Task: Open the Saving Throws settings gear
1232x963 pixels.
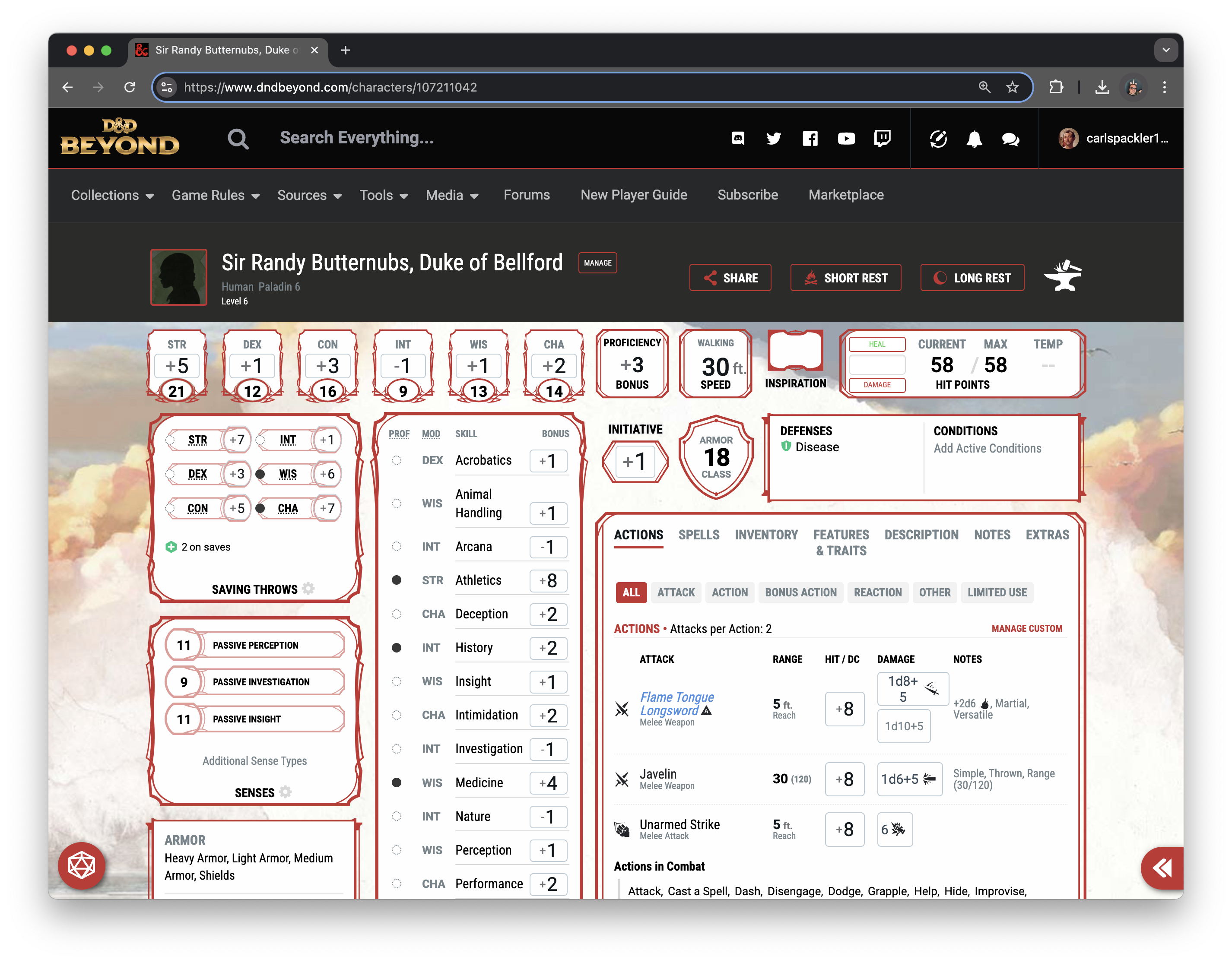Action: (309, 588)
